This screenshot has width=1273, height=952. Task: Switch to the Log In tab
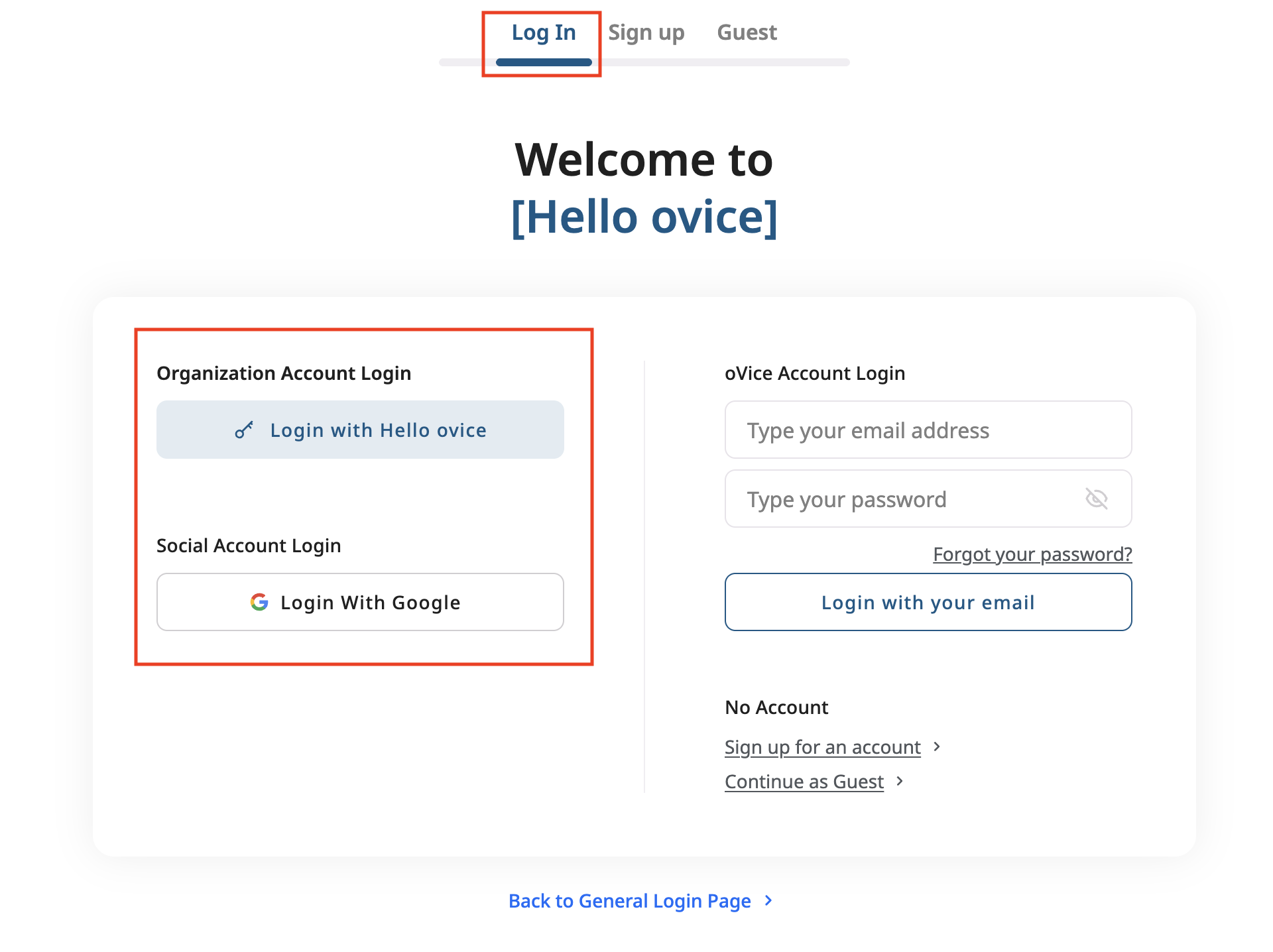(x=544, y=32)
